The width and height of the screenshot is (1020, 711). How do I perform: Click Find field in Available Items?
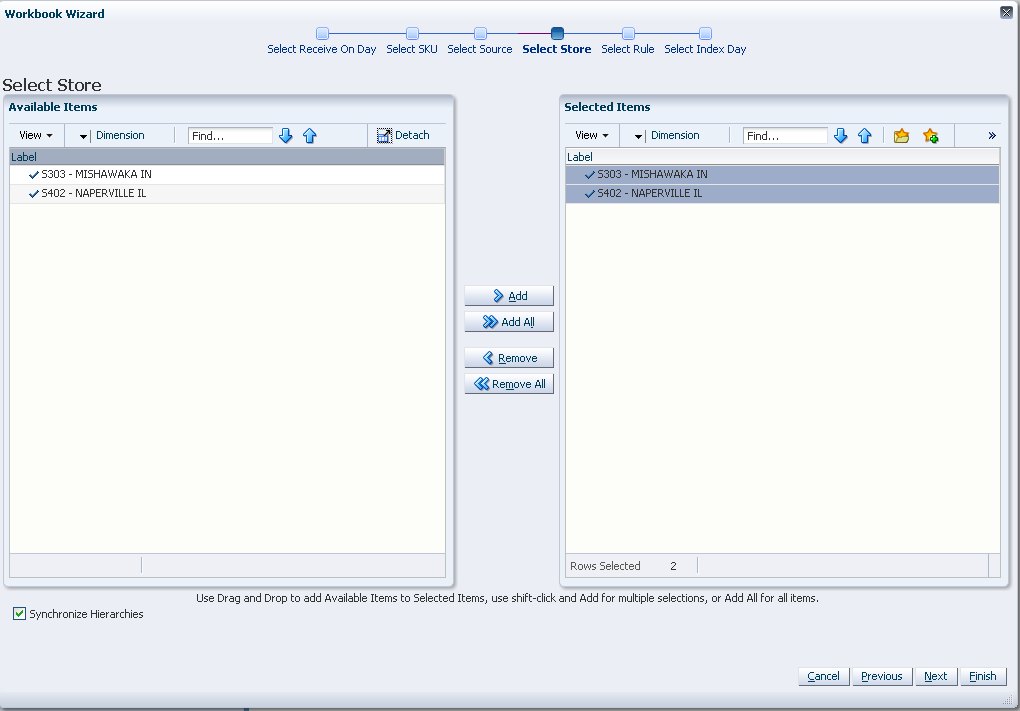click(230, 135)
